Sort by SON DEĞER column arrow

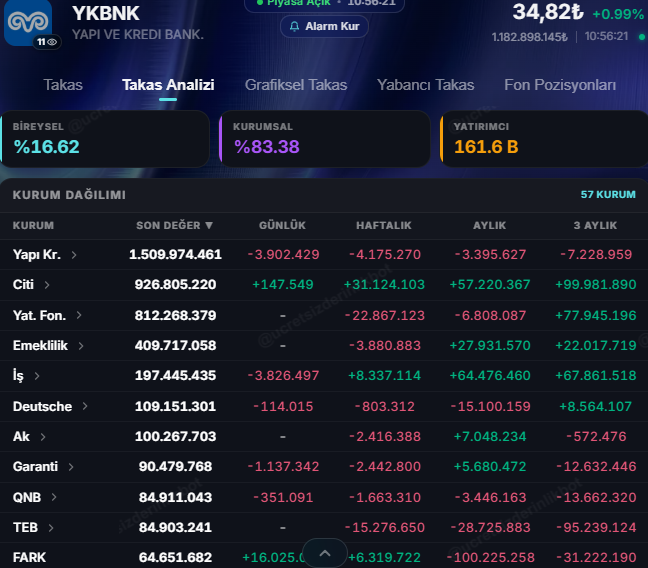pyautogui.click(x=209, y=225)
